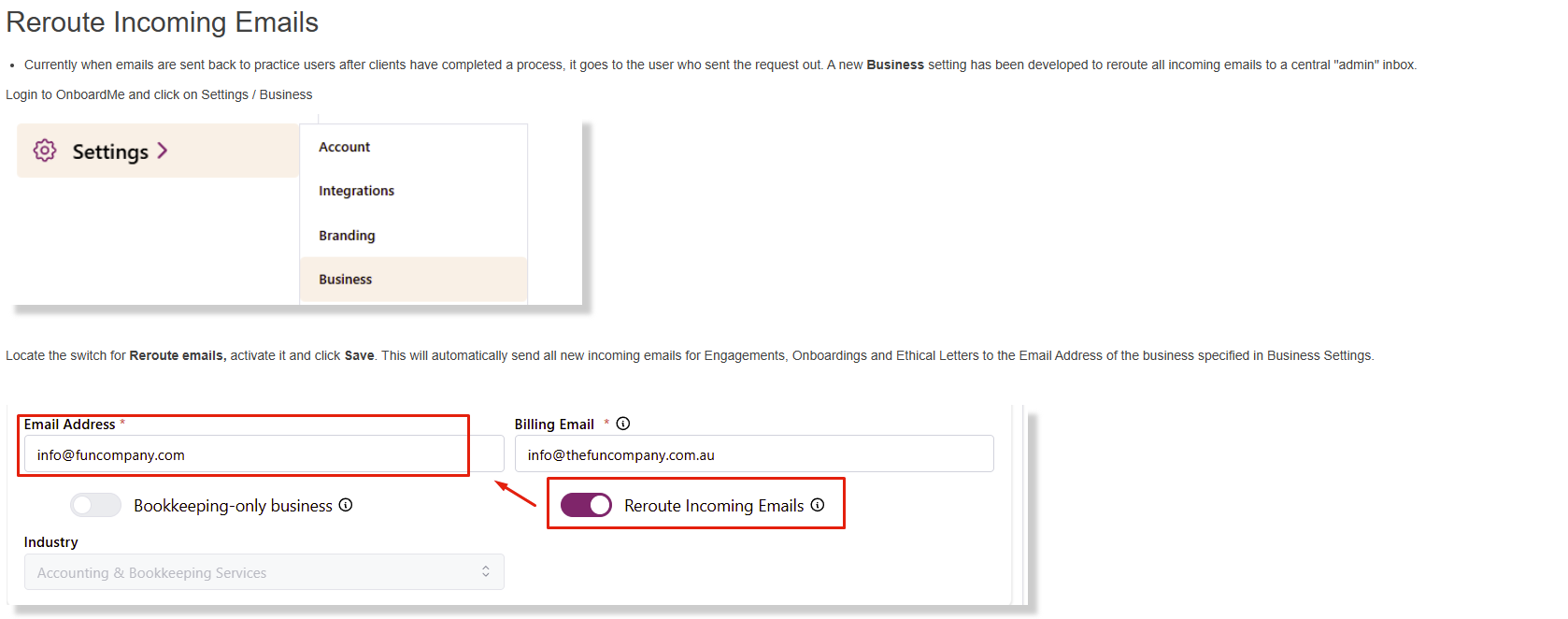The image size is (1568, 619).
Task: Click the Reroute Incoming Emails page heading
Action: click(x=163, y=22)
